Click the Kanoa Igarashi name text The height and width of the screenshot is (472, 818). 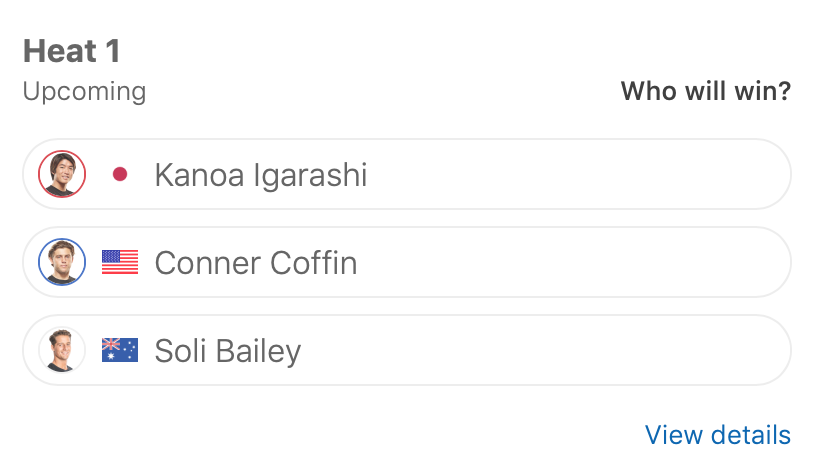coord(261,176)
